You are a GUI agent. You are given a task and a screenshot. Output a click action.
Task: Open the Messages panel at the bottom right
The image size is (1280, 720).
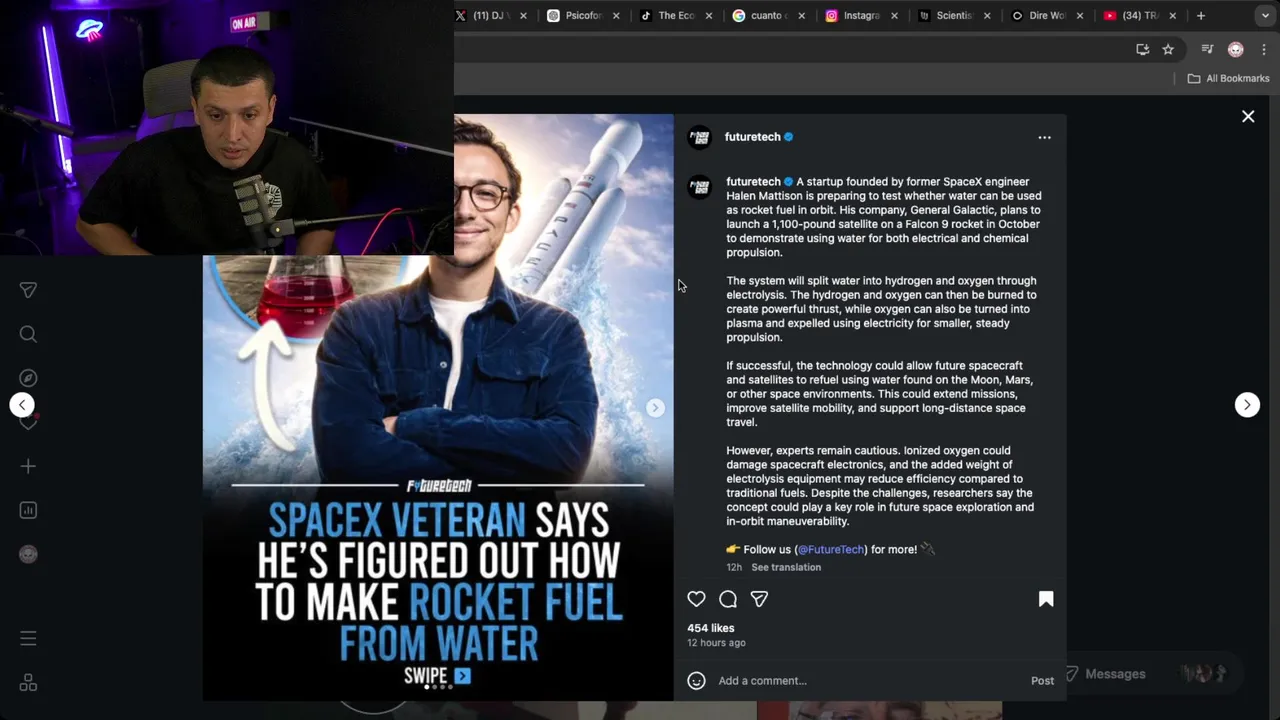click(1150, 674)
